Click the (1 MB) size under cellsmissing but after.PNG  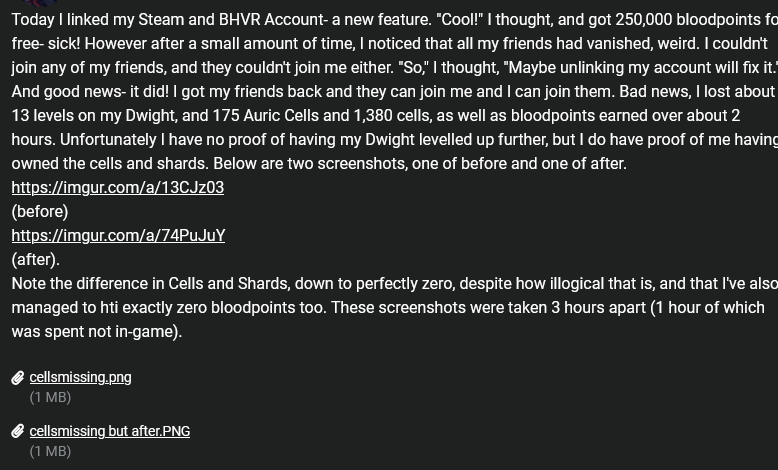tap(50, 452)
